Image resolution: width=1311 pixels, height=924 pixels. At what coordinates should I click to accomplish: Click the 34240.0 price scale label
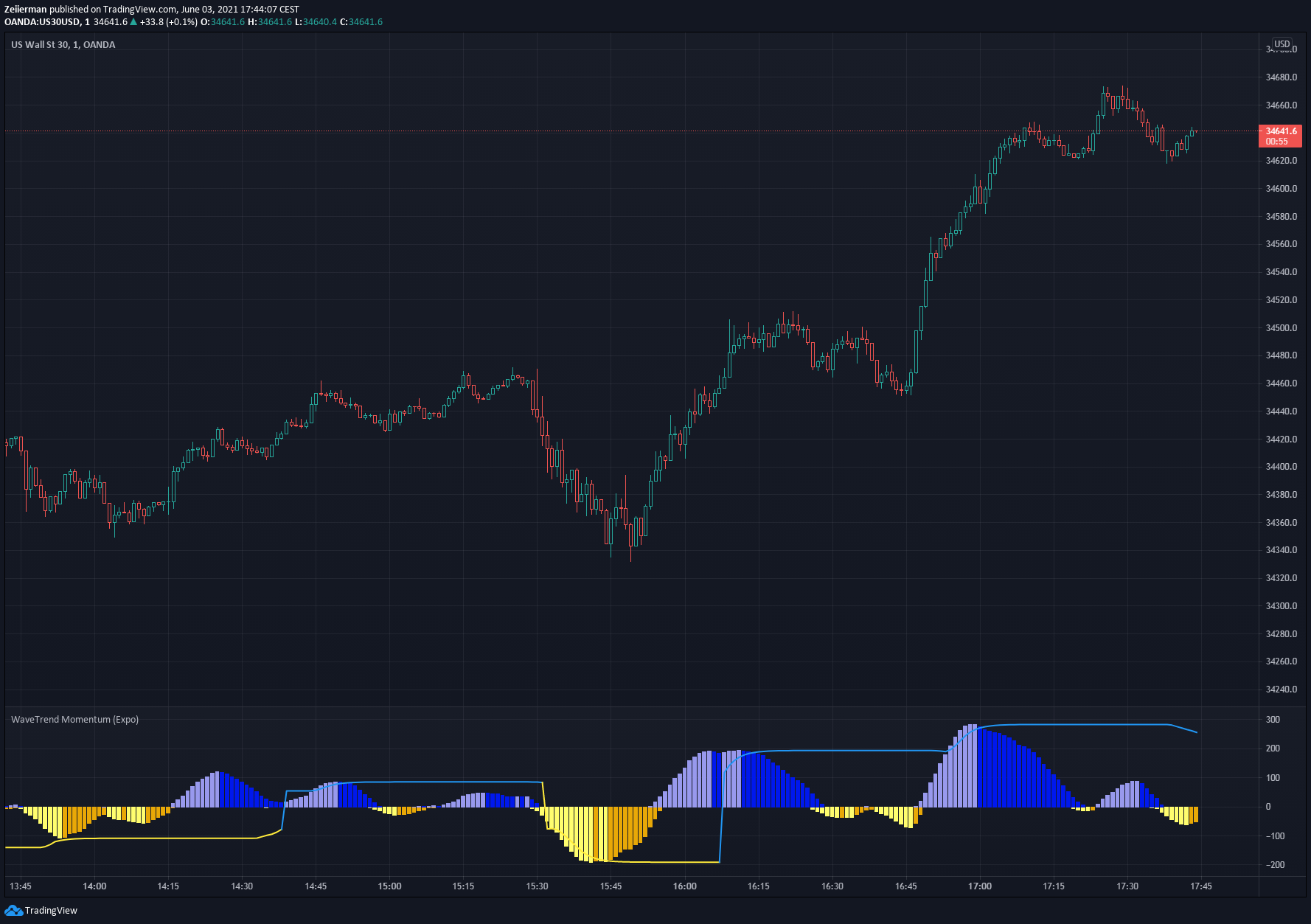(x=1281, y=689)
